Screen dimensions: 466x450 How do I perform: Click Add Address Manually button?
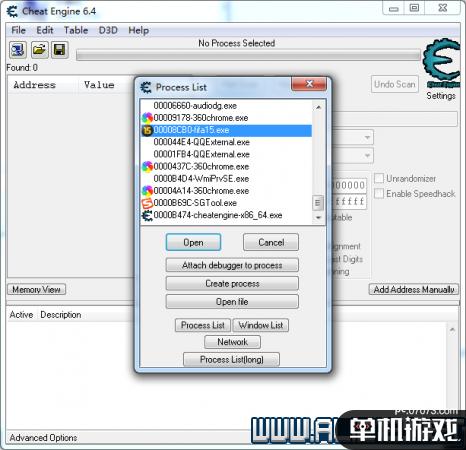(x=414, y=289)
